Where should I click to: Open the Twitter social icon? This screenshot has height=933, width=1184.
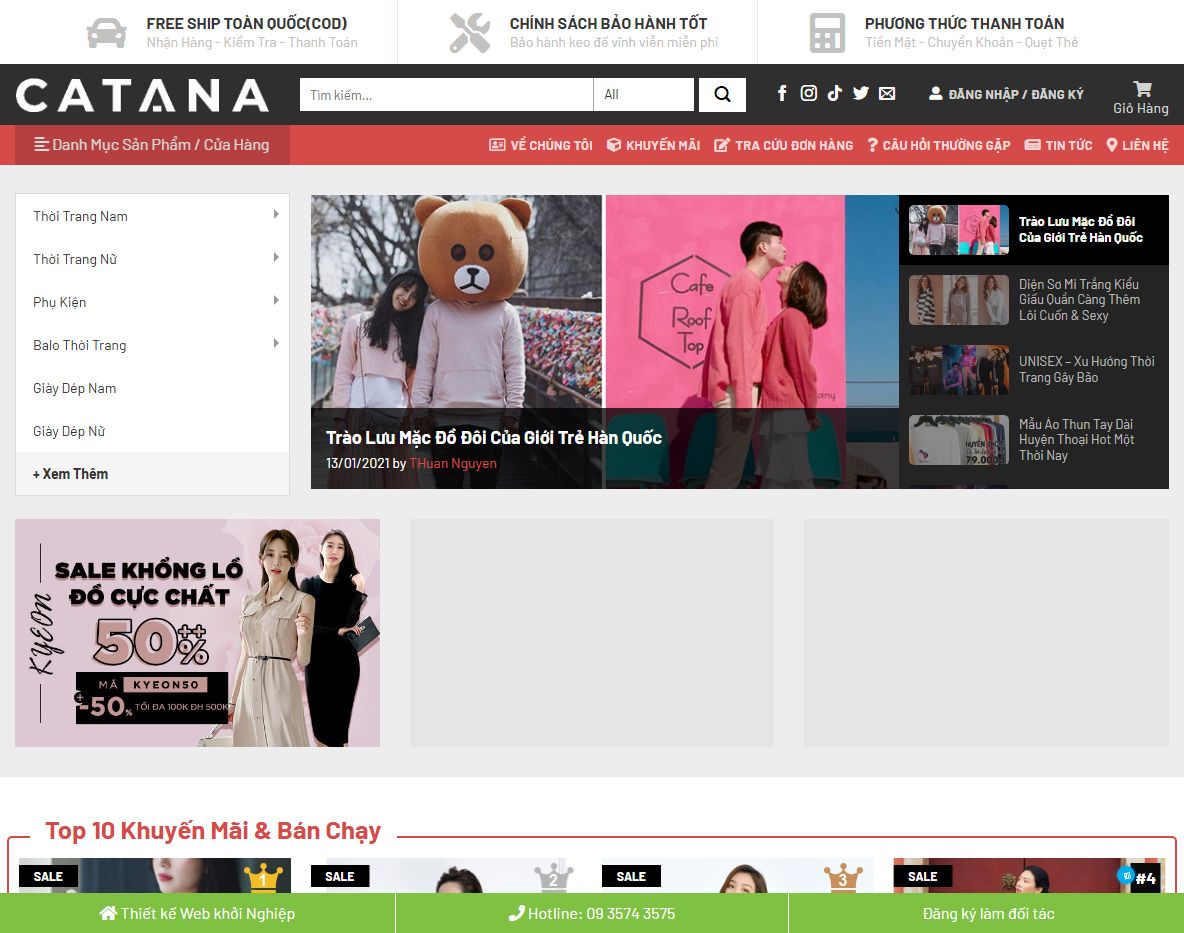tap(861, 93)
